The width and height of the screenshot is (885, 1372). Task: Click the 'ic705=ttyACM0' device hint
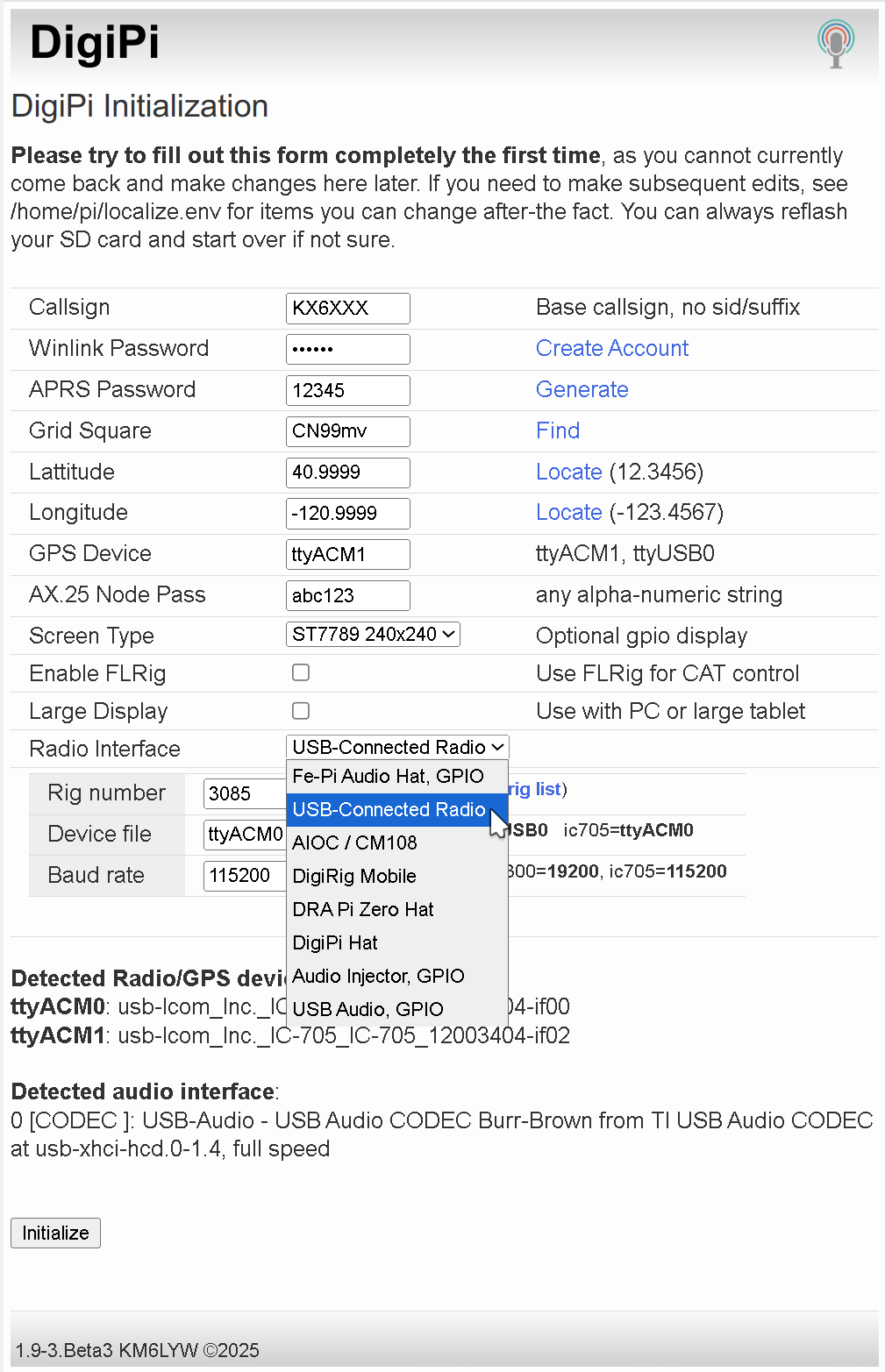628,830
